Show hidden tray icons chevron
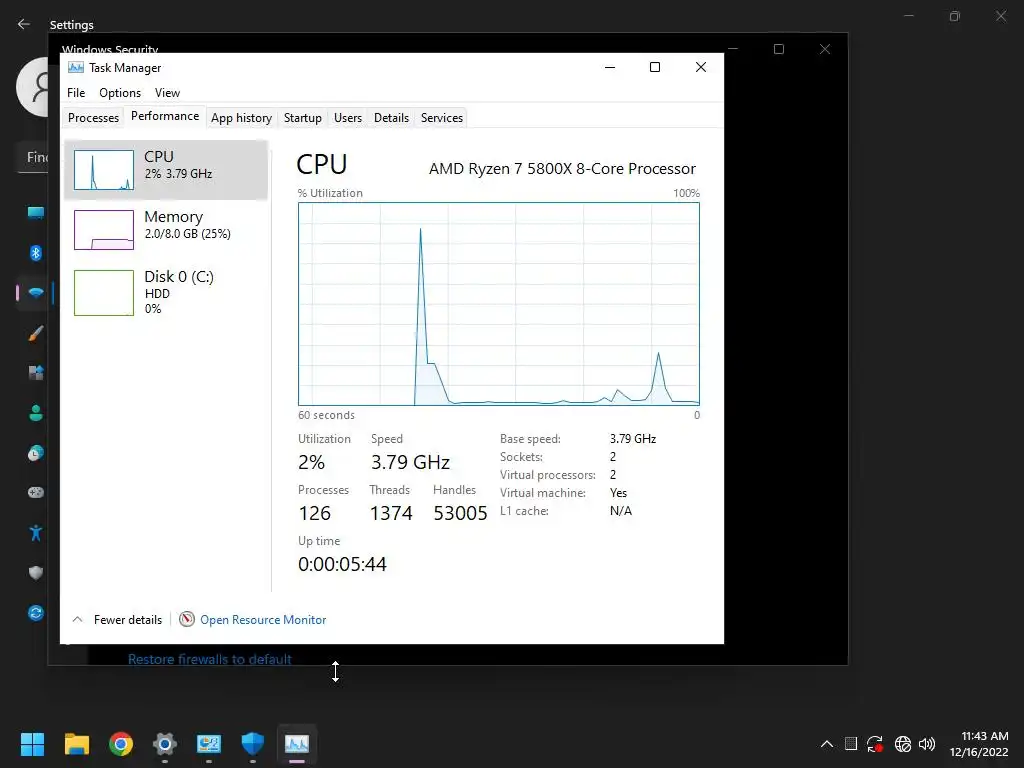The image size is (1024, 768). point(827,744)
